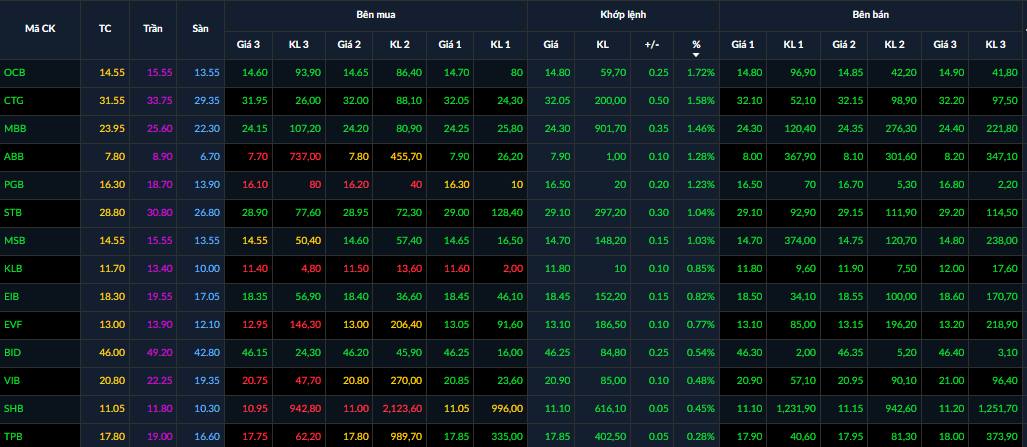The width and height of the screenshot is (1027, 447).
Task: Click KL 1 header under Bên mua
Action: [500, 45]
